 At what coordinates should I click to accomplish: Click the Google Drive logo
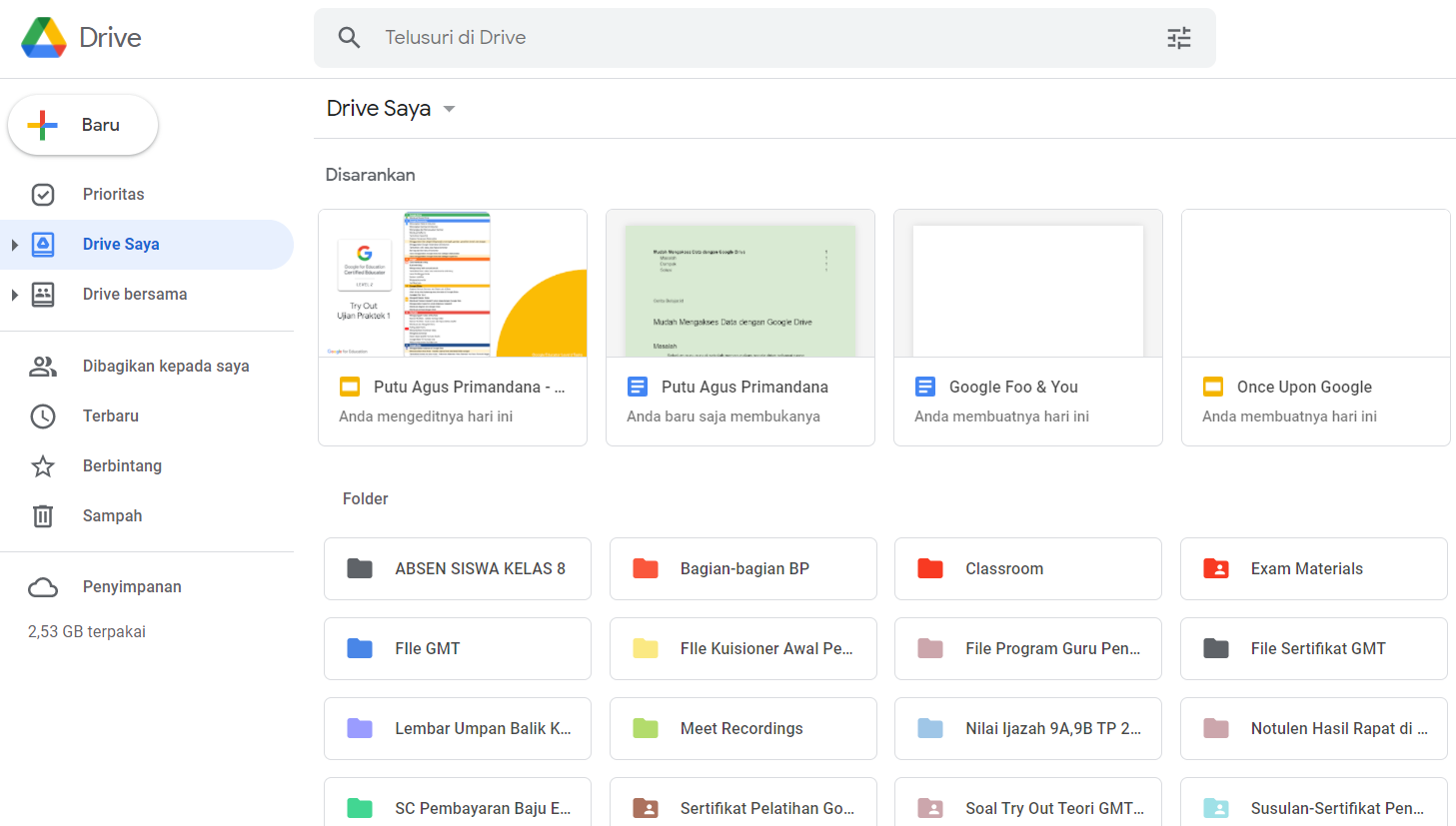[x=44, y=38]
